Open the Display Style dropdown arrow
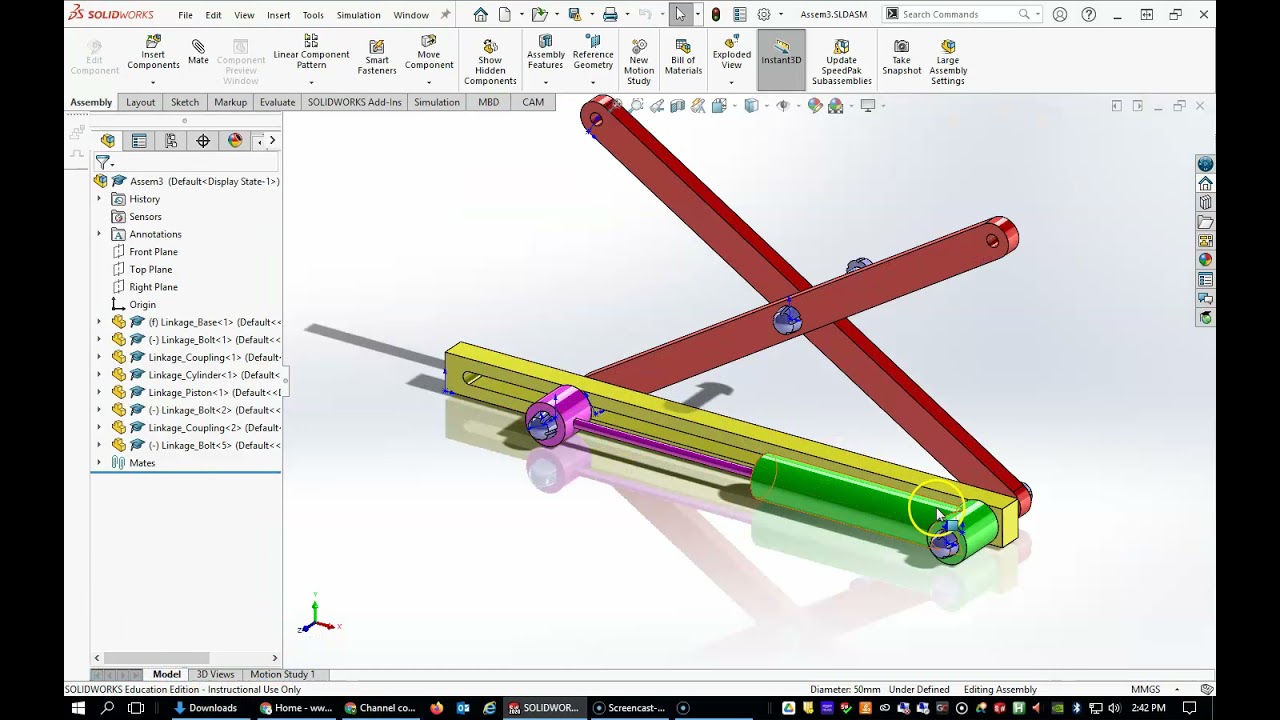The height and width of the screenshot is (720, 1280). point(765,106)
